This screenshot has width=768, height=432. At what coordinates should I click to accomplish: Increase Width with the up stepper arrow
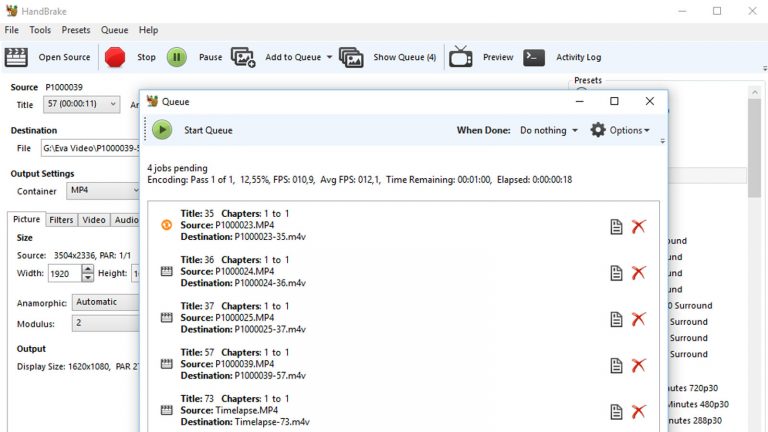88,269
